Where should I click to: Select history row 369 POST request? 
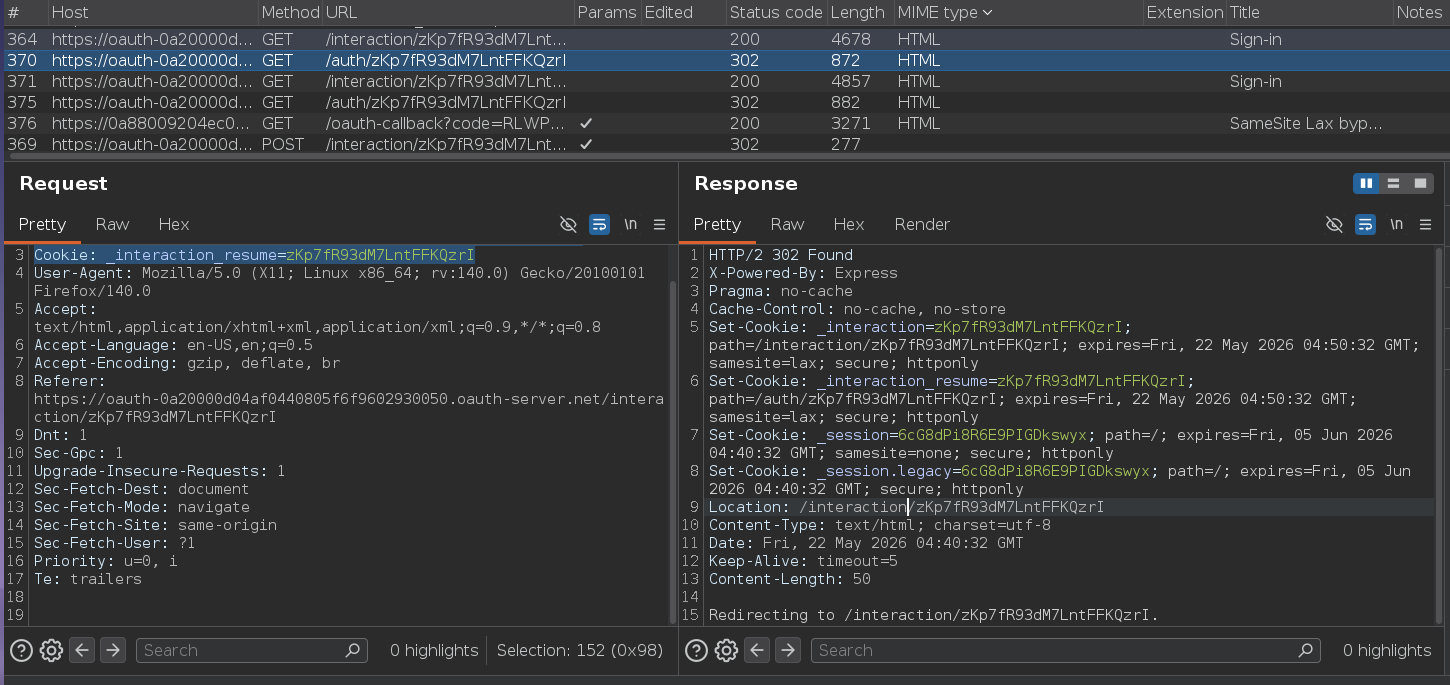pos(725,144)
